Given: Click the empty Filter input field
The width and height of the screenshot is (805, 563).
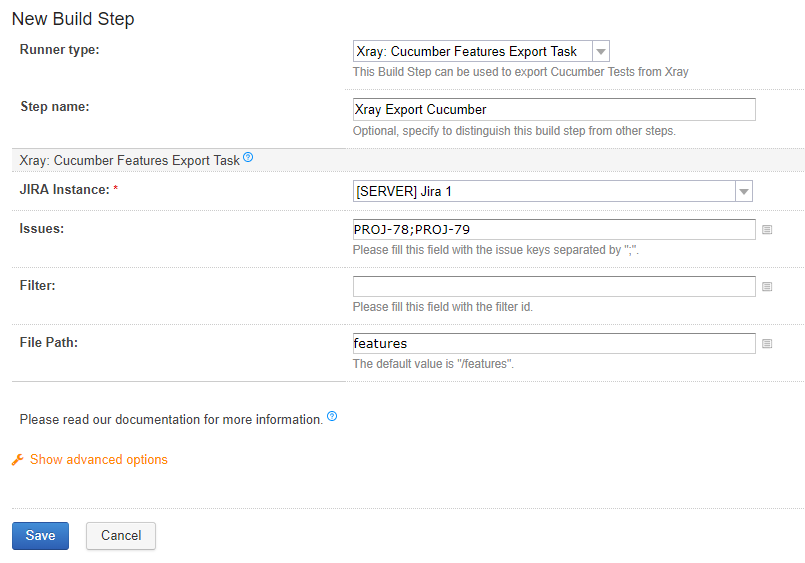Looking at the screenshot, I should tap(554, 286).
